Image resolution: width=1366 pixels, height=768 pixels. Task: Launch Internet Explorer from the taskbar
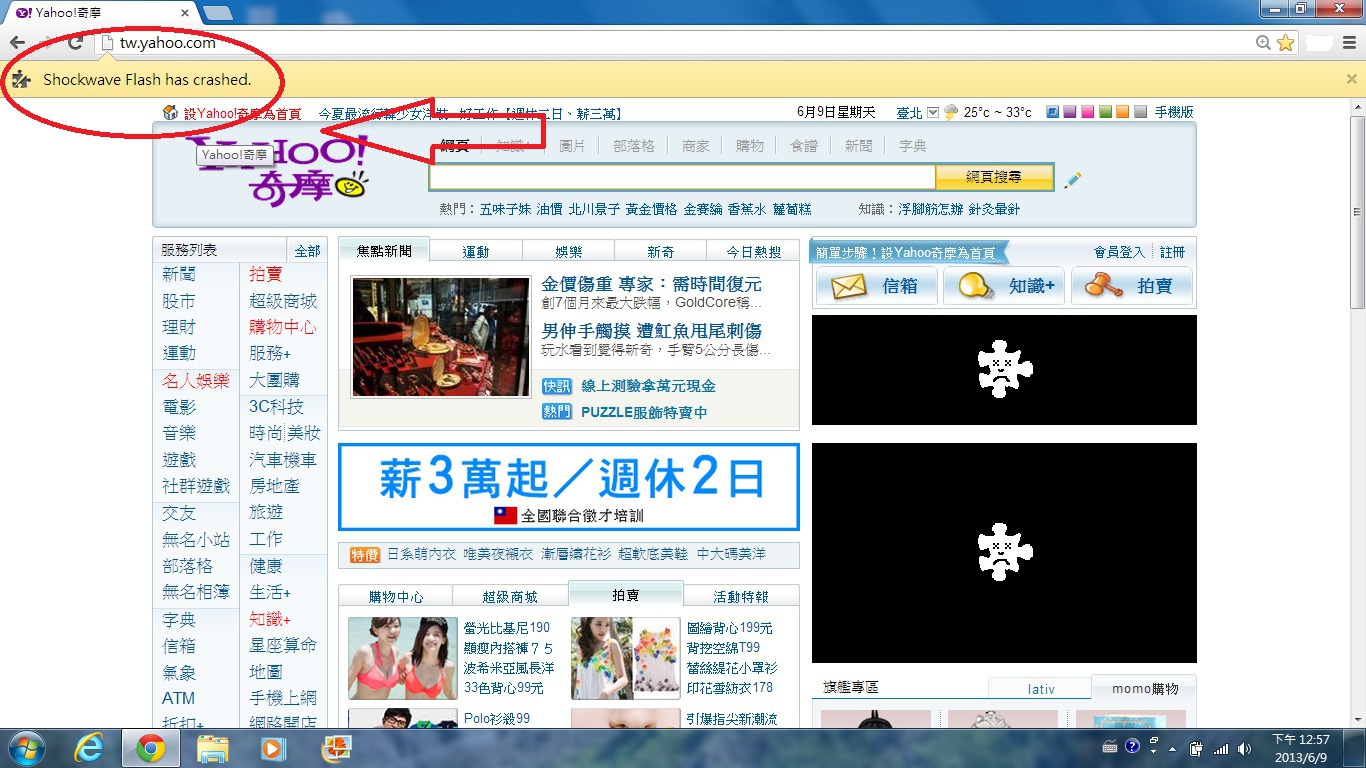click(x=89, y=747)
